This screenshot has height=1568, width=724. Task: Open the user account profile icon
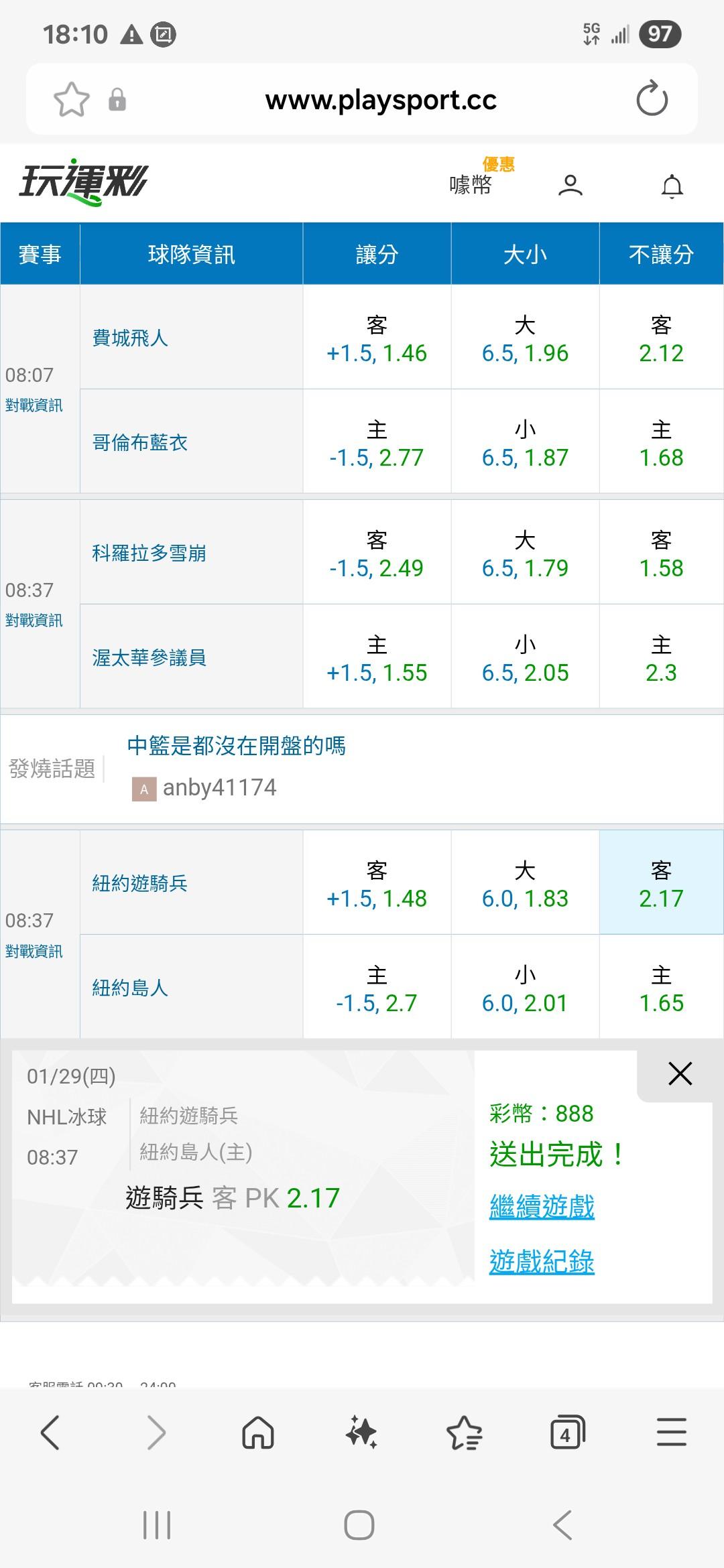(x=570, y=186)
